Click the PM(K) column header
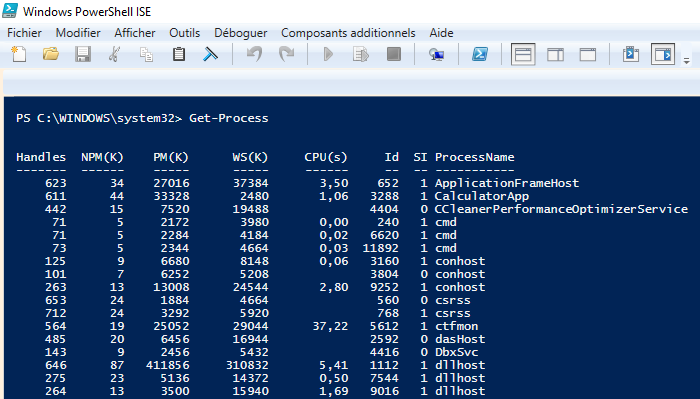The image size is (700, 399). coord(171,157)
